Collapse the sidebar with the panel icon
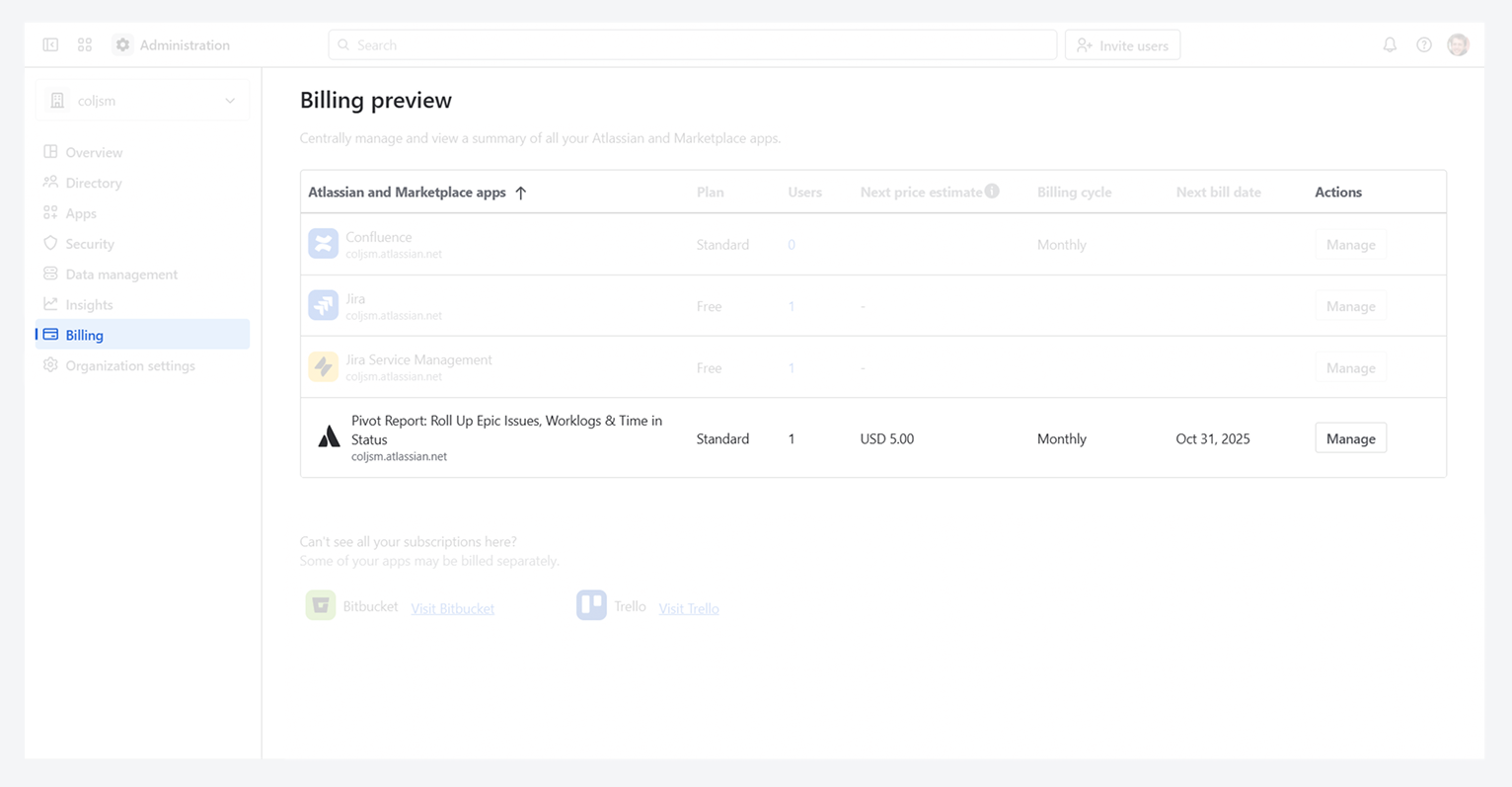Screen dimensions: 1512x787 point(50,44)
